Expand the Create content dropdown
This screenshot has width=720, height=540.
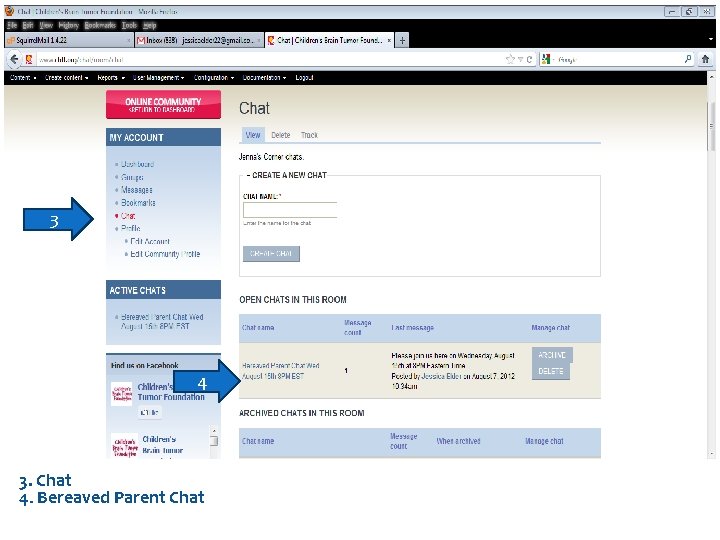67,78
